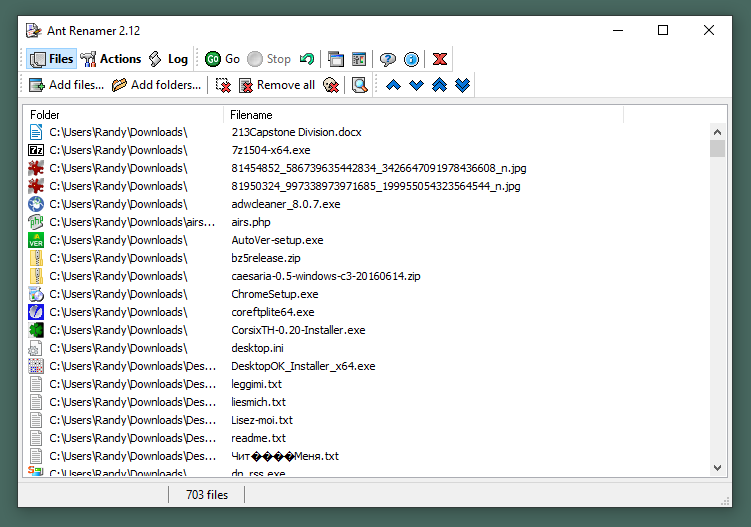The height and width of the screenshot is (527, 751).
Task: Maximize the Ant Renamer window
Action: [663, 30]
